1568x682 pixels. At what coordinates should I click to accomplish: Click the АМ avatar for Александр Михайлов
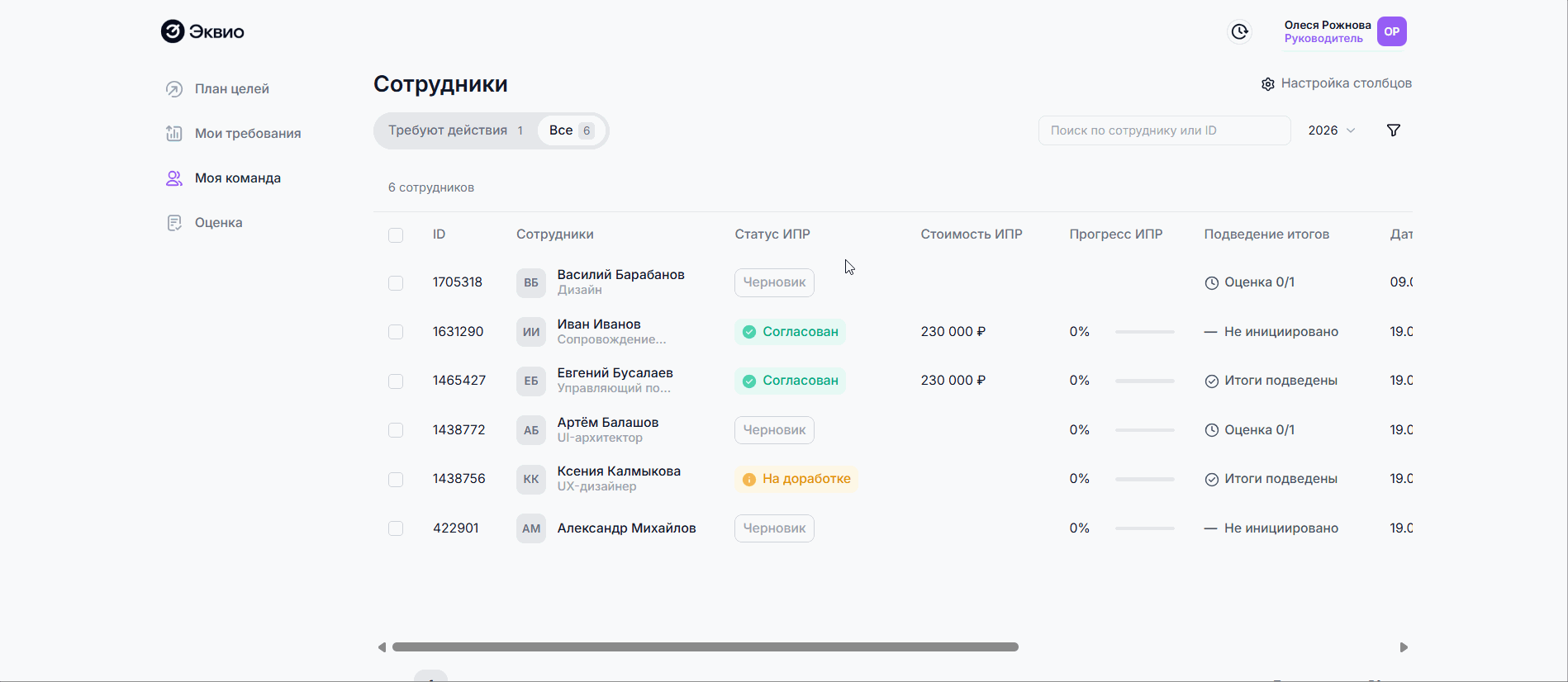pos(531,528)
